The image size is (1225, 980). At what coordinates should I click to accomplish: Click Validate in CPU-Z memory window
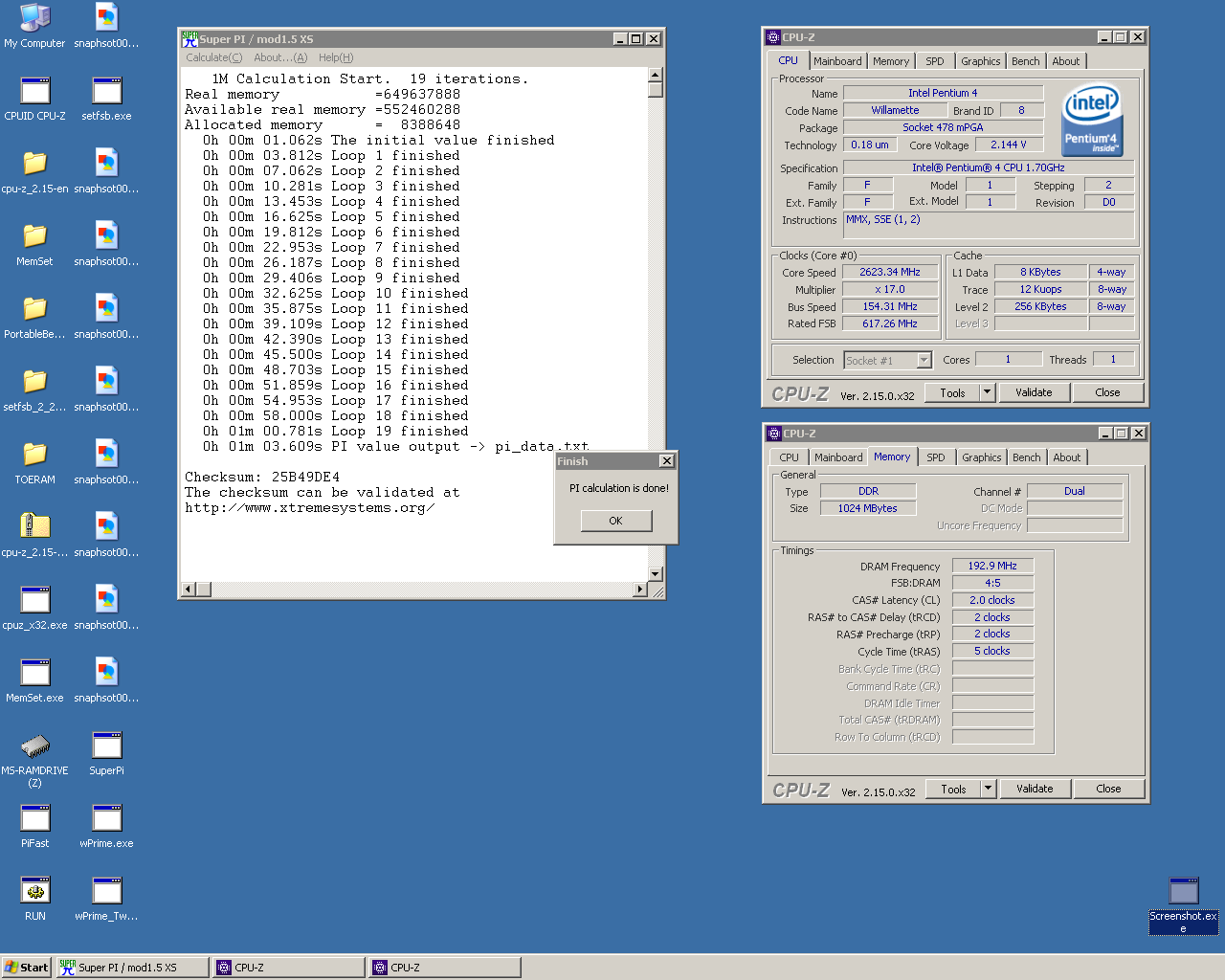(x=1035, y=789)
